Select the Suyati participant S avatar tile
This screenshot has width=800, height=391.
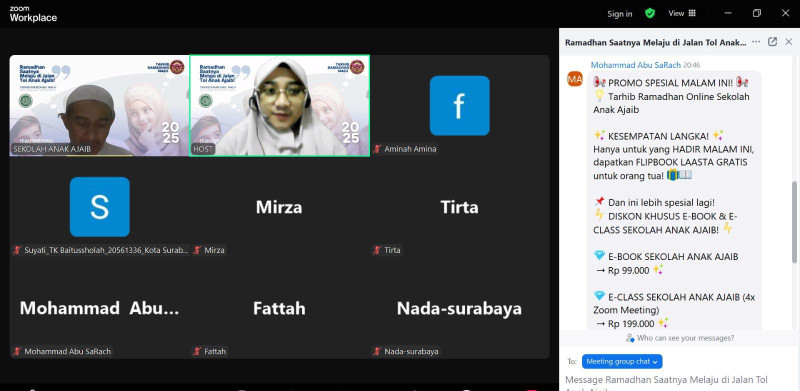click(x=99, y=207)
